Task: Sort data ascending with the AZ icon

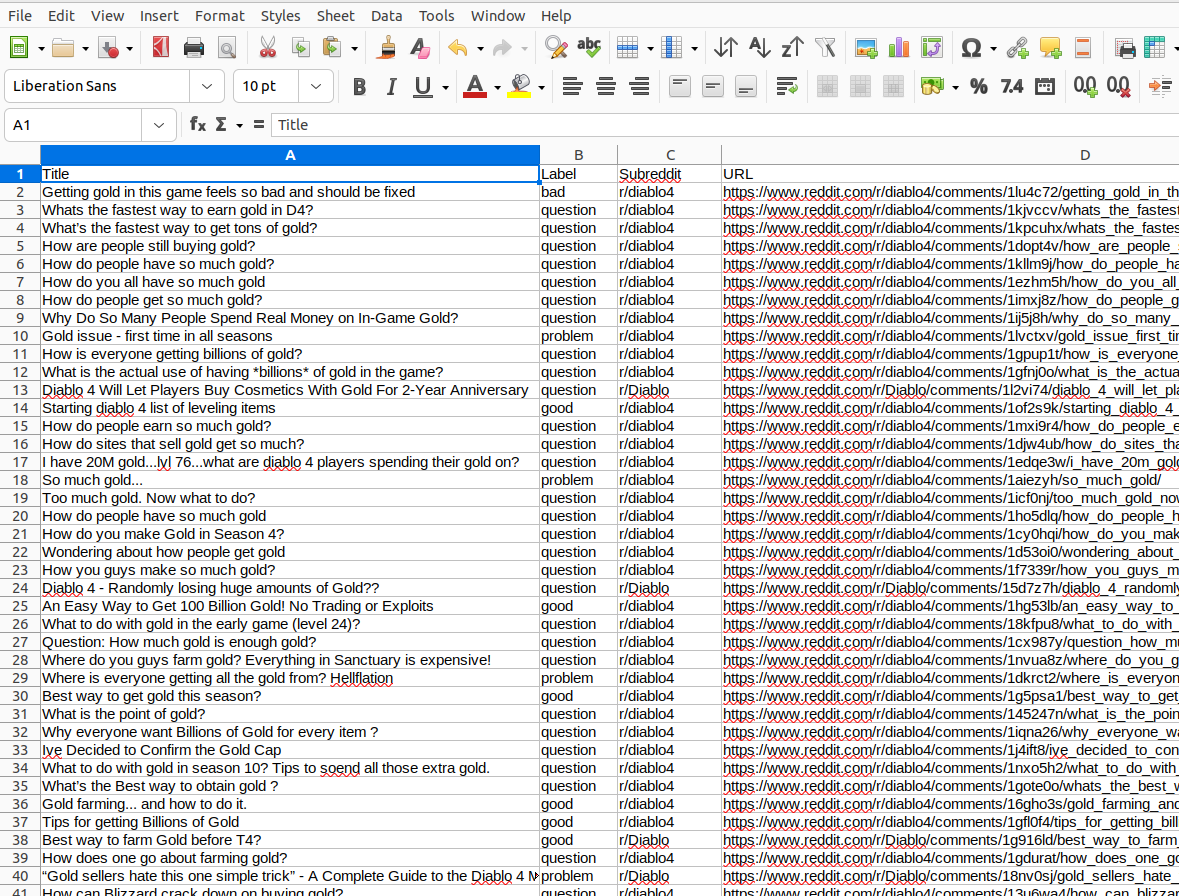Action: pyautogui.click(x=759, y=47)
